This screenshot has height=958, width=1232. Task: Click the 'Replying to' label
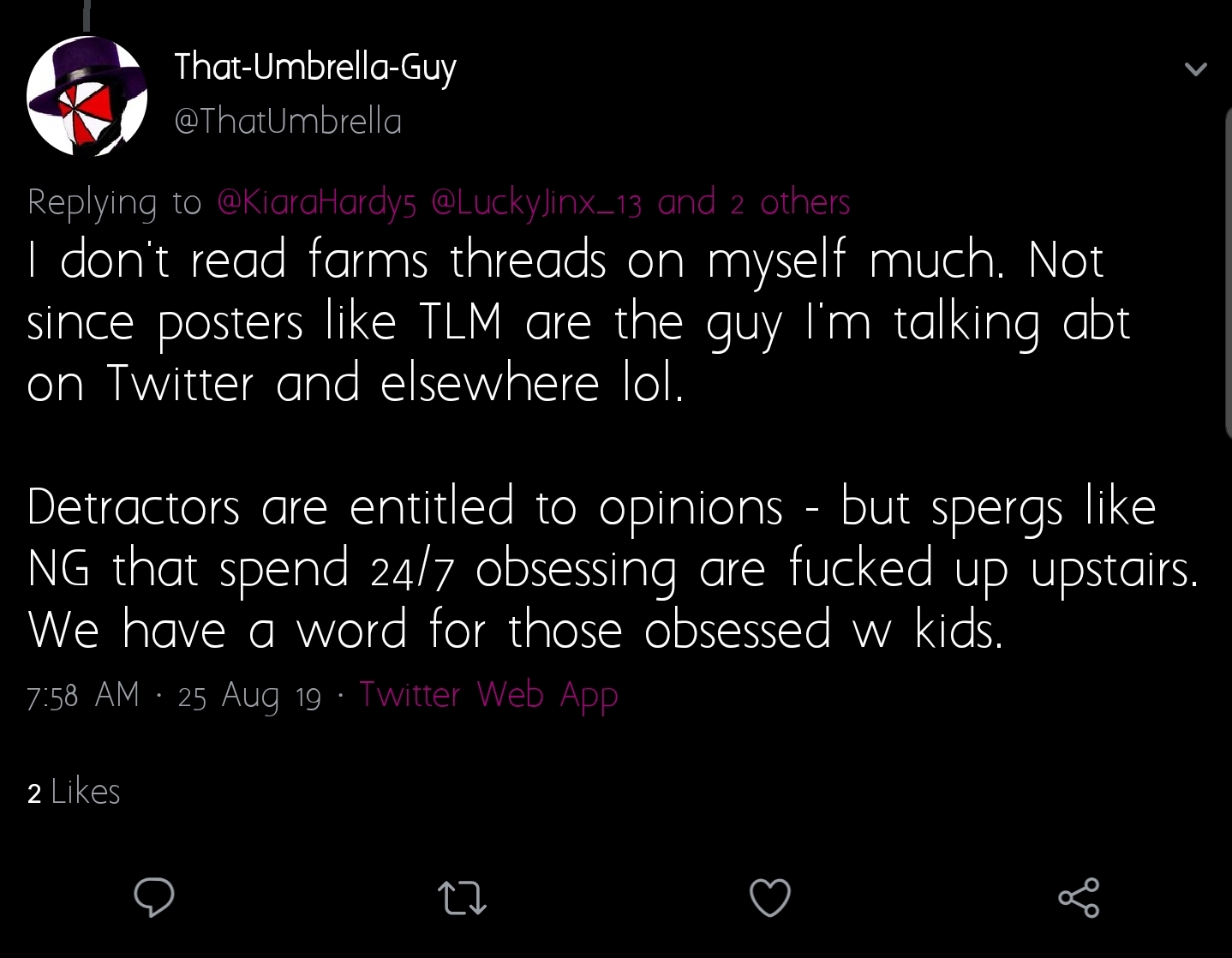coord(114,203)
